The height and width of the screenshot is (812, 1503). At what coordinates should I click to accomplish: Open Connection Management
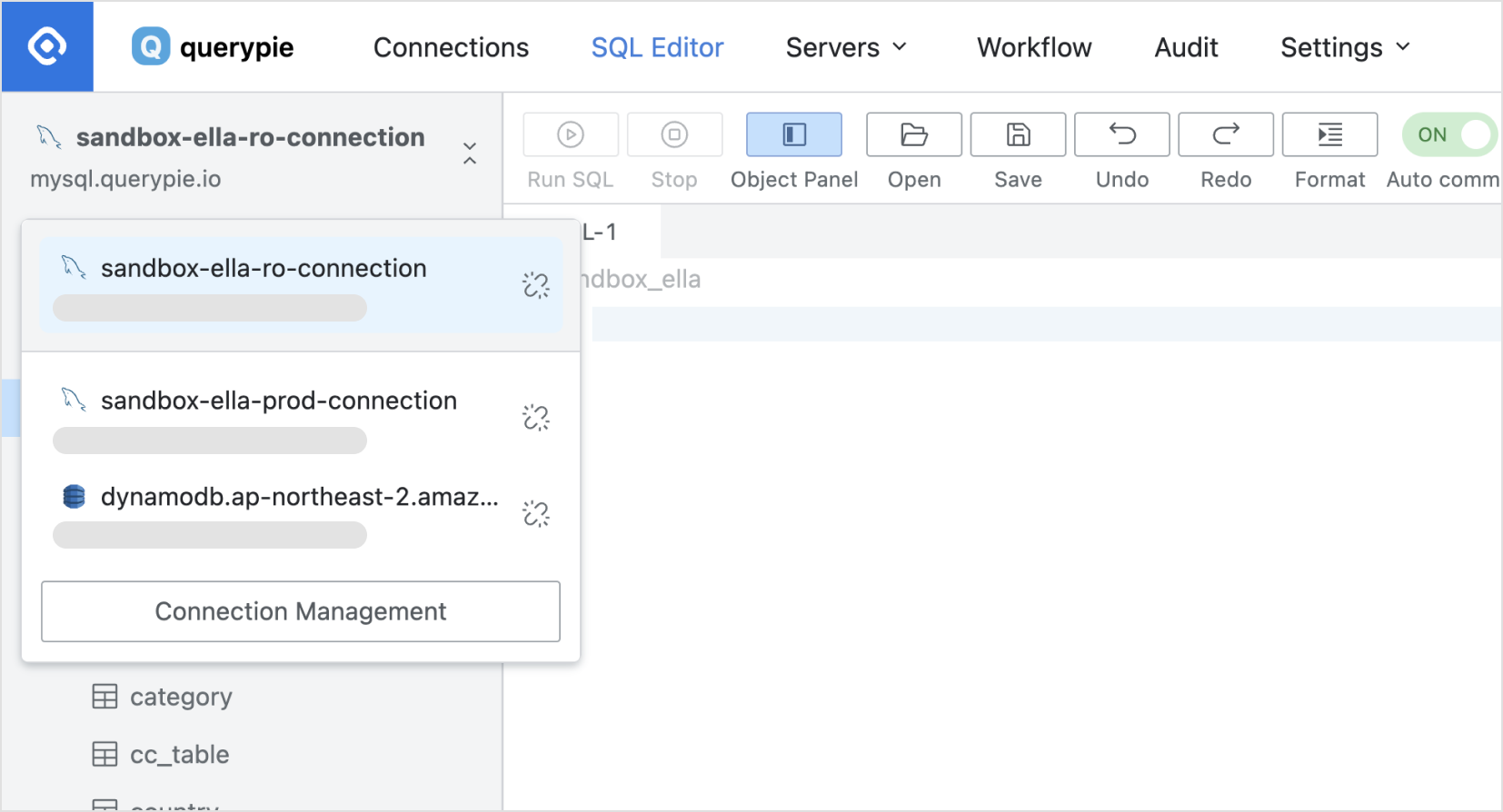pos(301,611)
